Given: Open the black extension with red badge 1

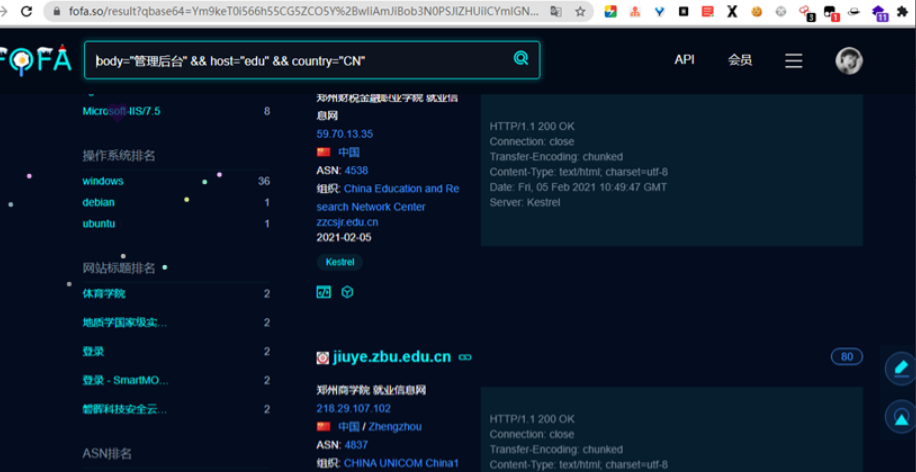Looking at the screenshot, I should click(x=831, y=12).
